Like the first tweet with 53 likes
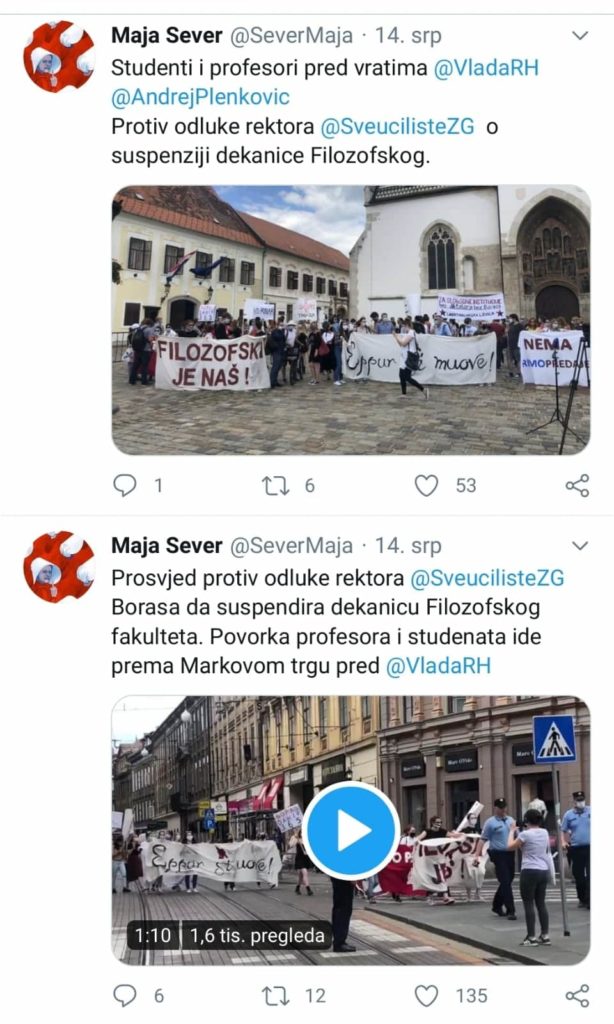Screen dimensions: 614x1024 pyautogui.click(x=427, y=485)
